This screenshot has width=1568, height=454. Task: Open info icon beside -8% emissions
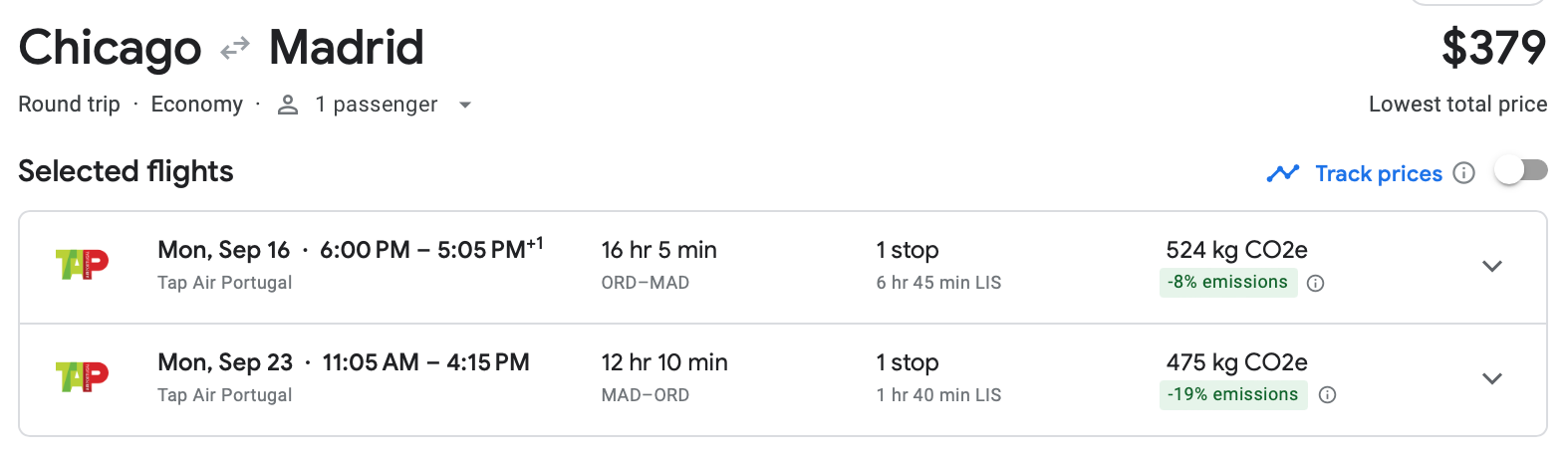point(1315,283)
